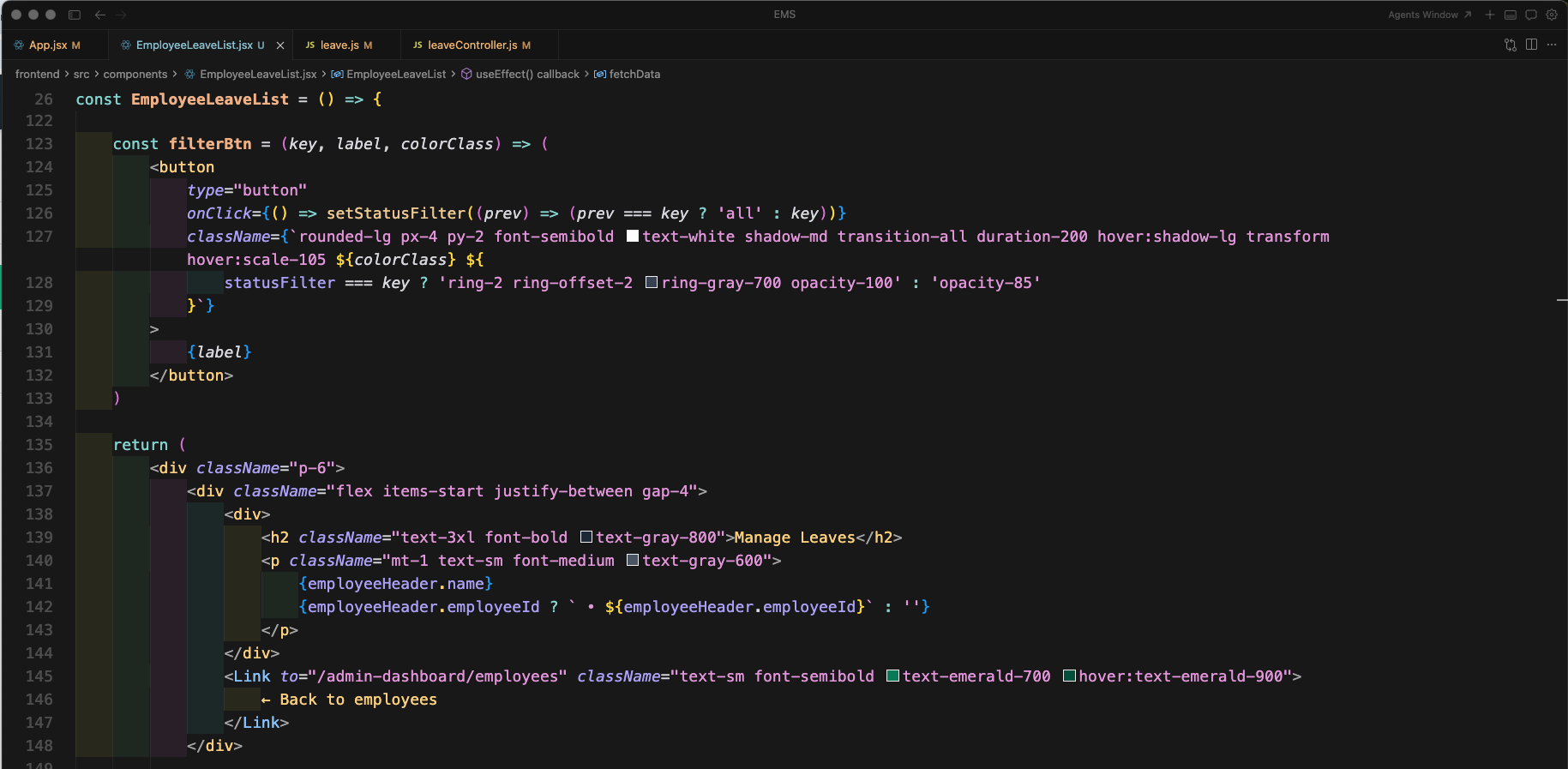The width and height of the screenshot is (1568, 769).
Task: Open the ring-gray-700 color swatch
Action: click(652, 282)
